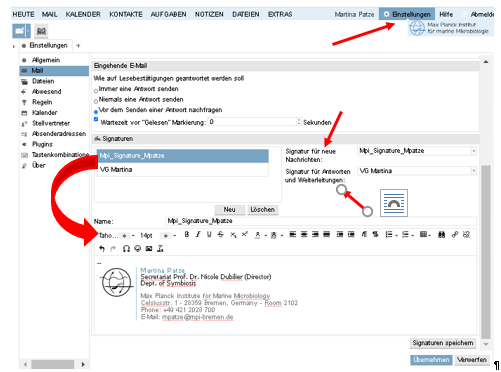This screenshot has width=501, height=372.
Task: Open find and replace binoculars tool
Action: point(442,235)
